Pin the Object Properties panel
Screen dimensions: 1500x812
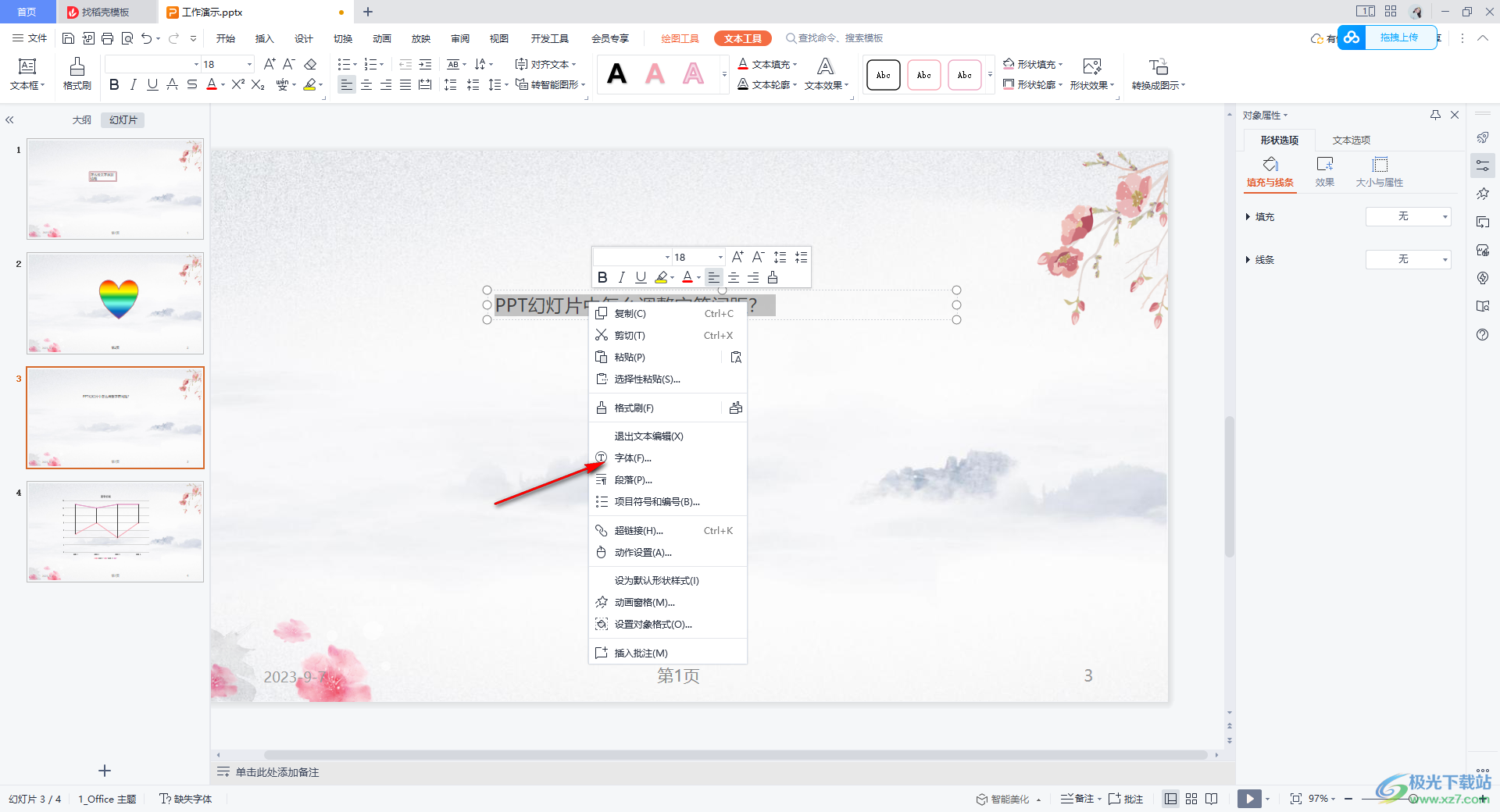[x=1435, y=115]
